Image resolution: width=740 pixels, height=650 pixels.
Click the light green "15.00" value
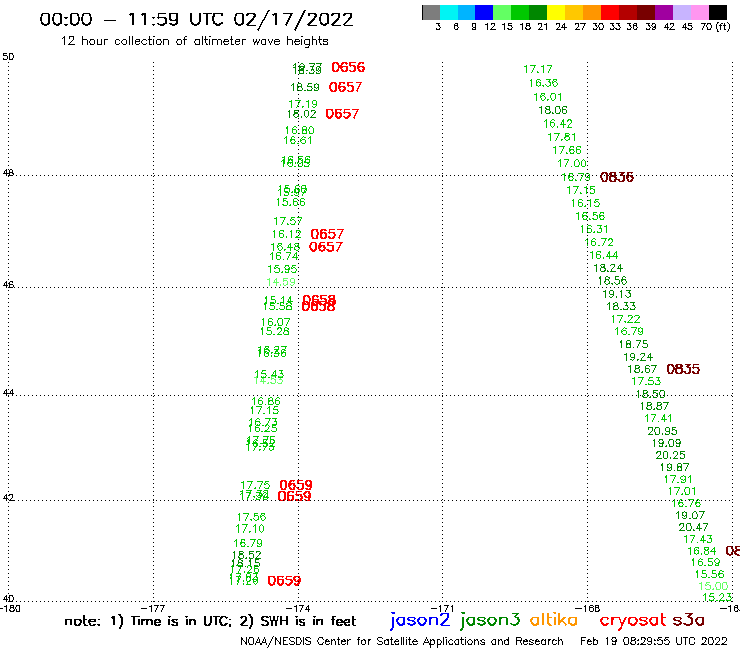(x=714, y=586)
